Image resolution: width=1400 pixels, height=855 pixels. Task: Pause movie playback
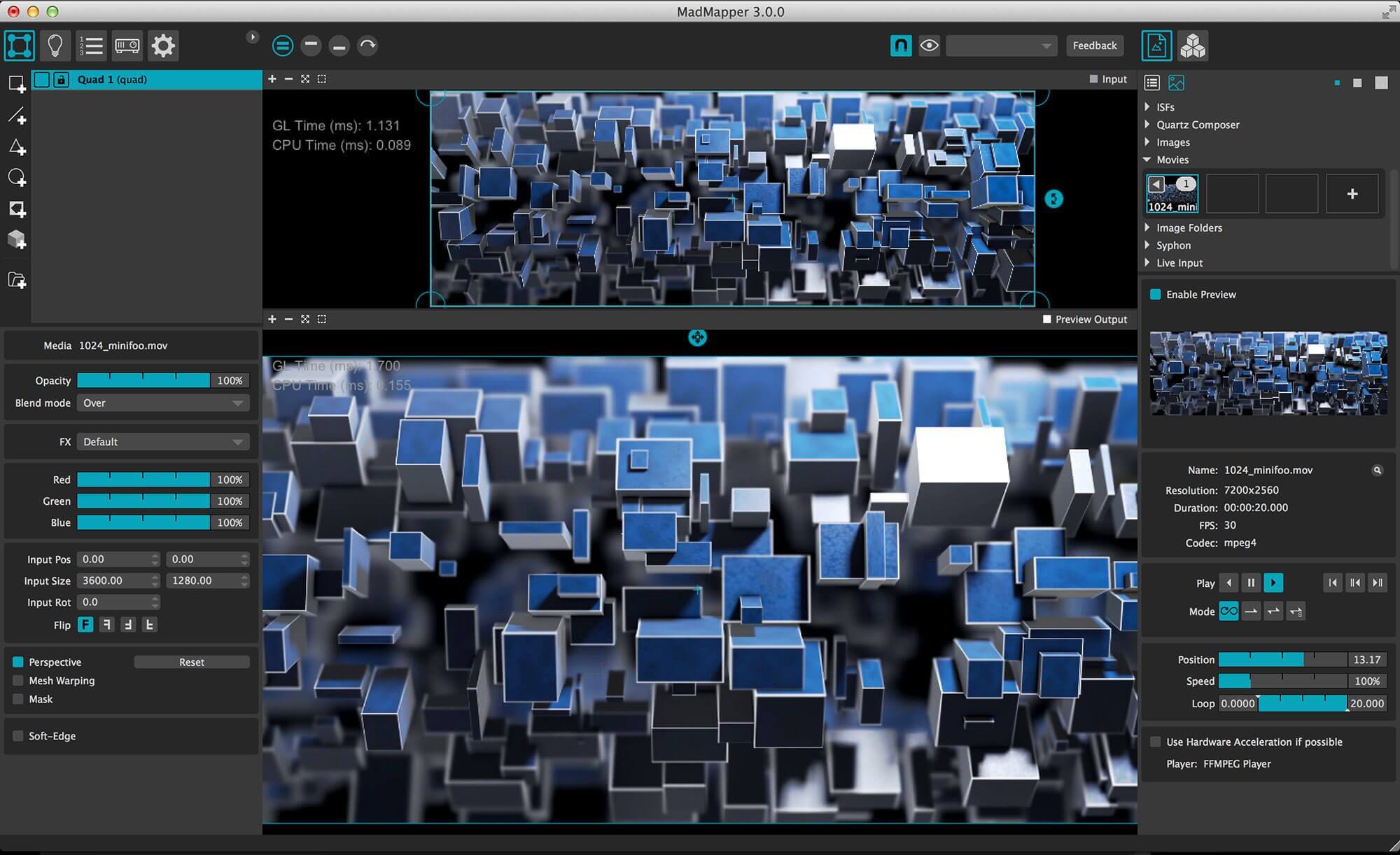(1251, 583)
